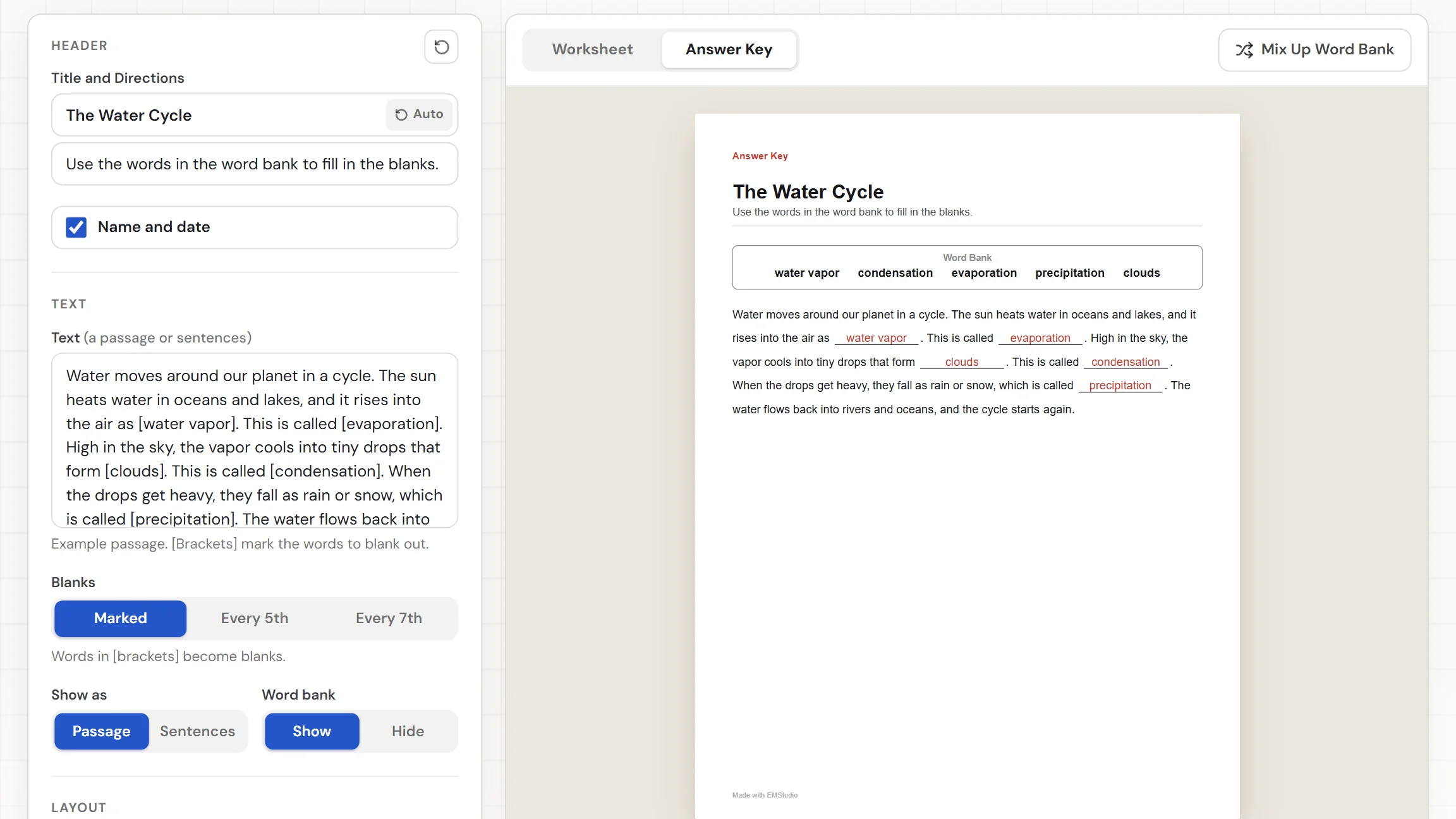Select Marked blanks option
1456x819 pixels.
pos(120,618)
